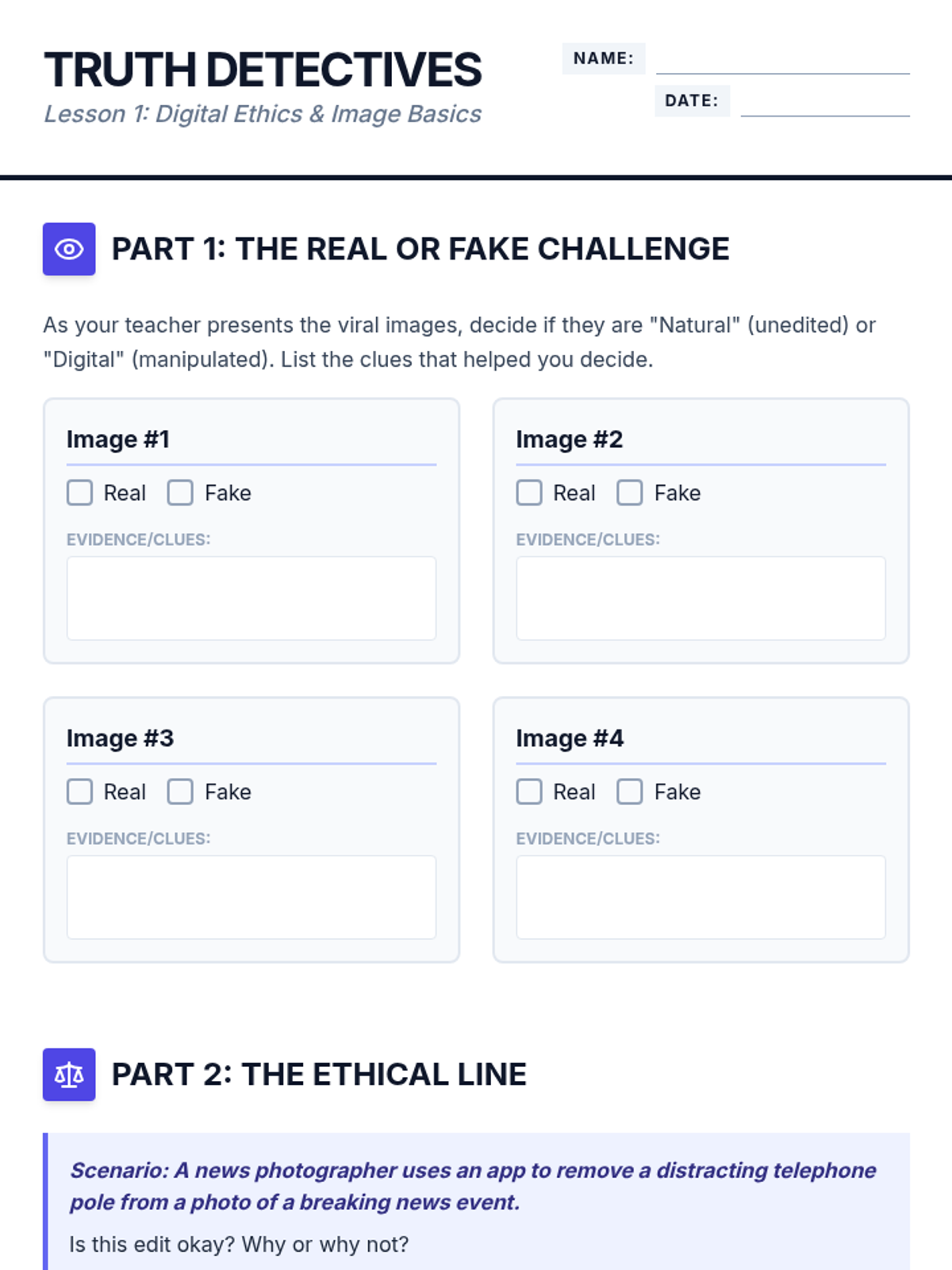Check the Fake box for Image #1
The height and width of the screenshot is (1270, 952).
(180, 493)
